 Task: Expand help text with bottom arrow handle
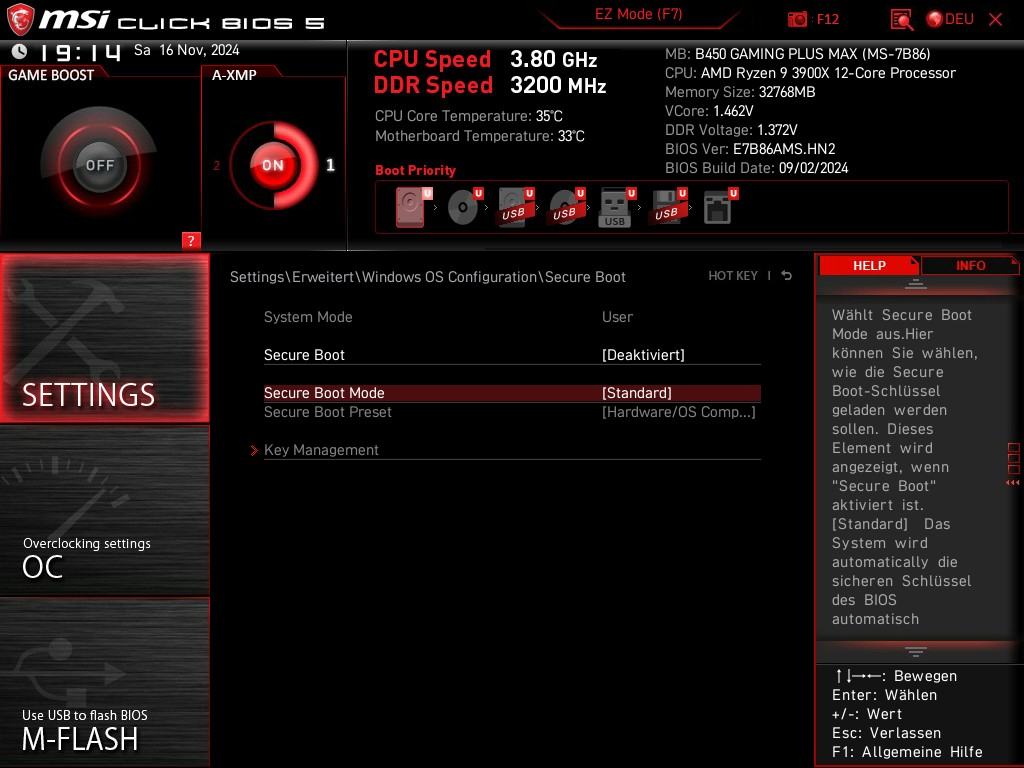coord(916,651)
